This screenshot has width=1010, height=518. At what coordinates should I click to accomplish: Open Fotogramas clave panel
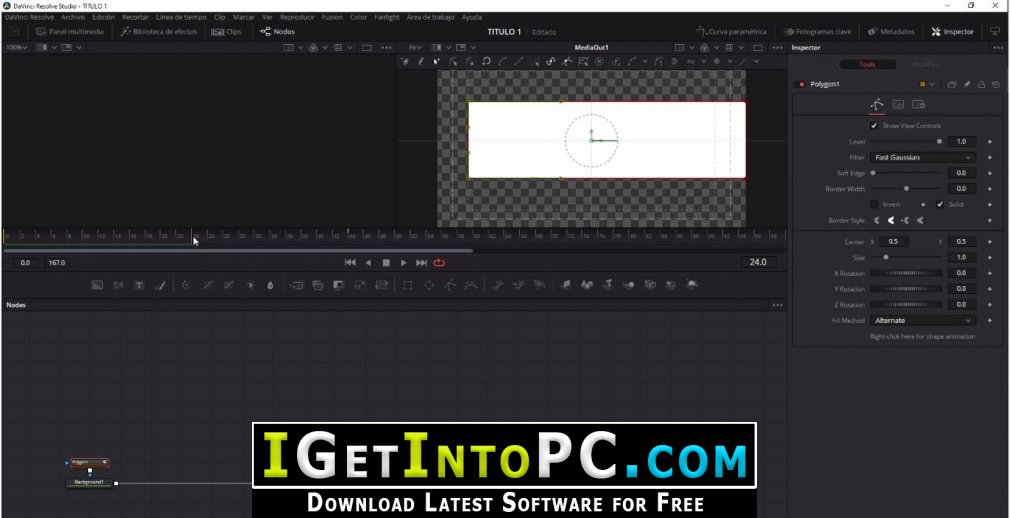(817, 32)
